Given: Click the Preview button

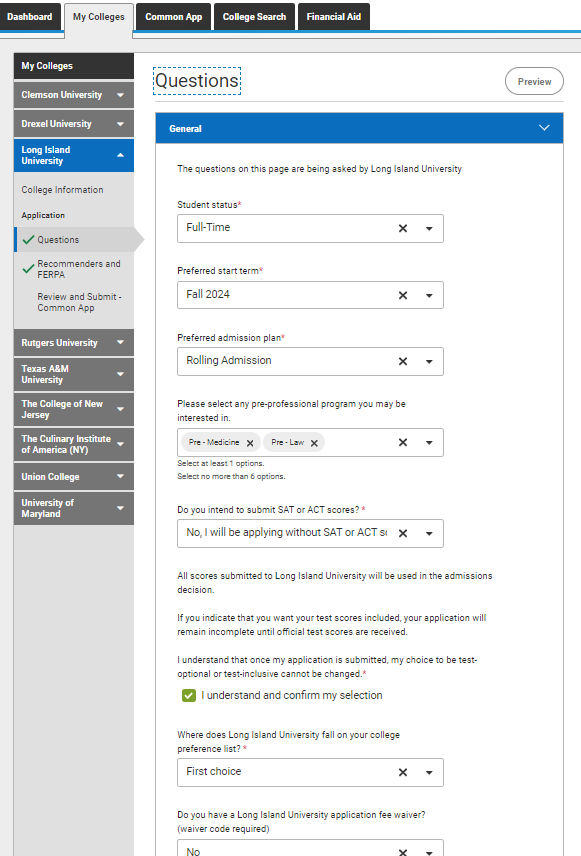Looking at the screenshot, I should 534,81.
